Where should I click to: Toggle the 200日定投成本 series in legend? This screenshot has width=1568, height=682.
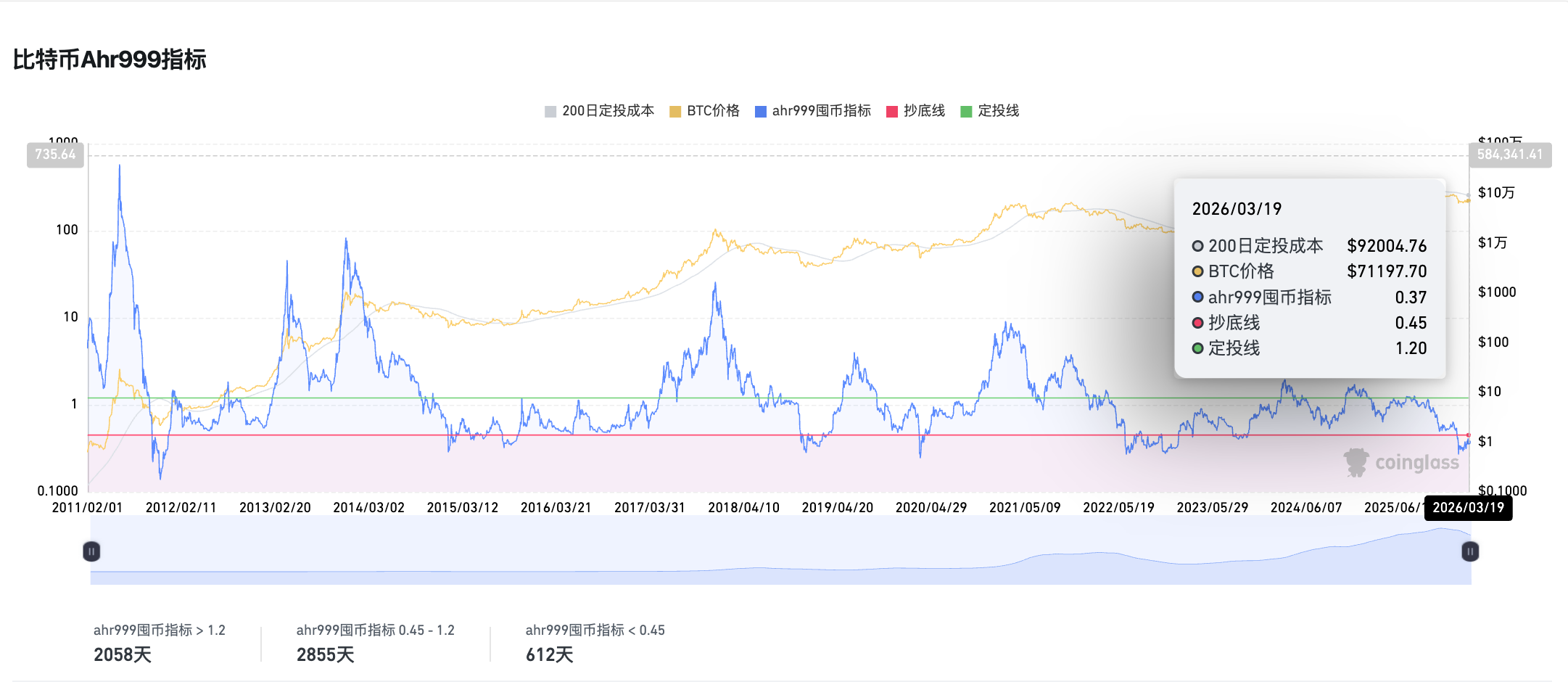click(601, 110)
